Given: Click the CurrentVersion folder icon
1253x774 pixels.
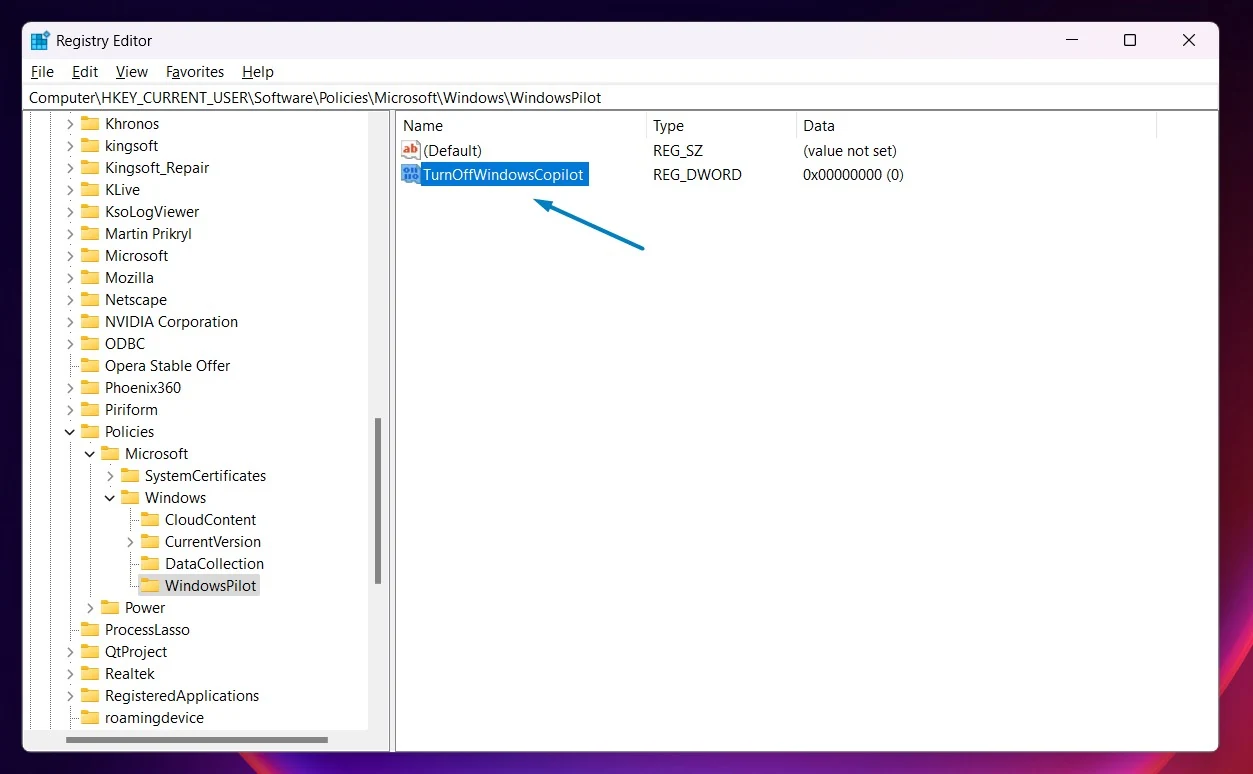Looking at the screenshot, I should [x=150, y=542].
